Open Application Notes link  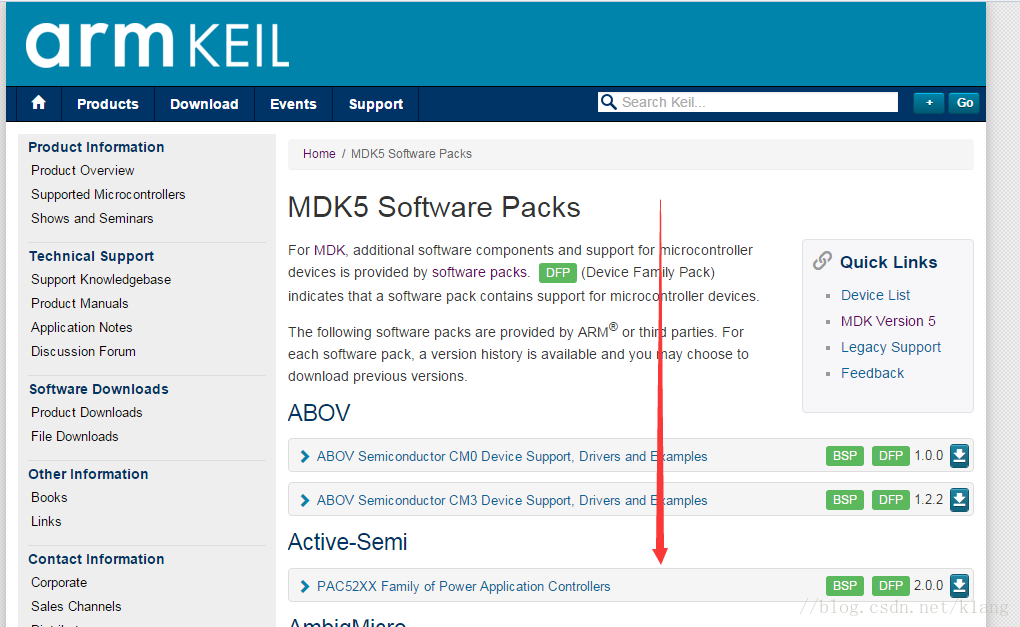[81, 327]
